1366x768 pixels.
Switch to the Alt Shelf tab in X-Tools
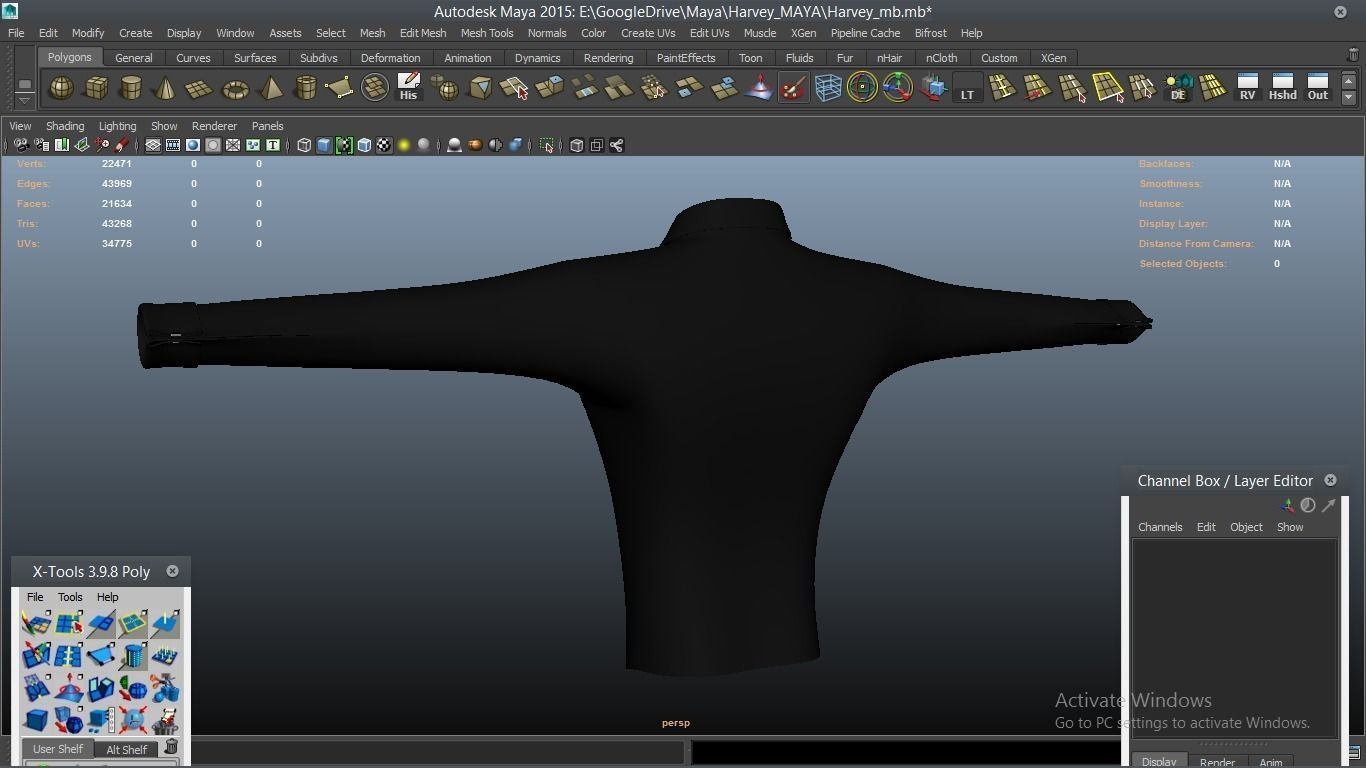(127, 749)
